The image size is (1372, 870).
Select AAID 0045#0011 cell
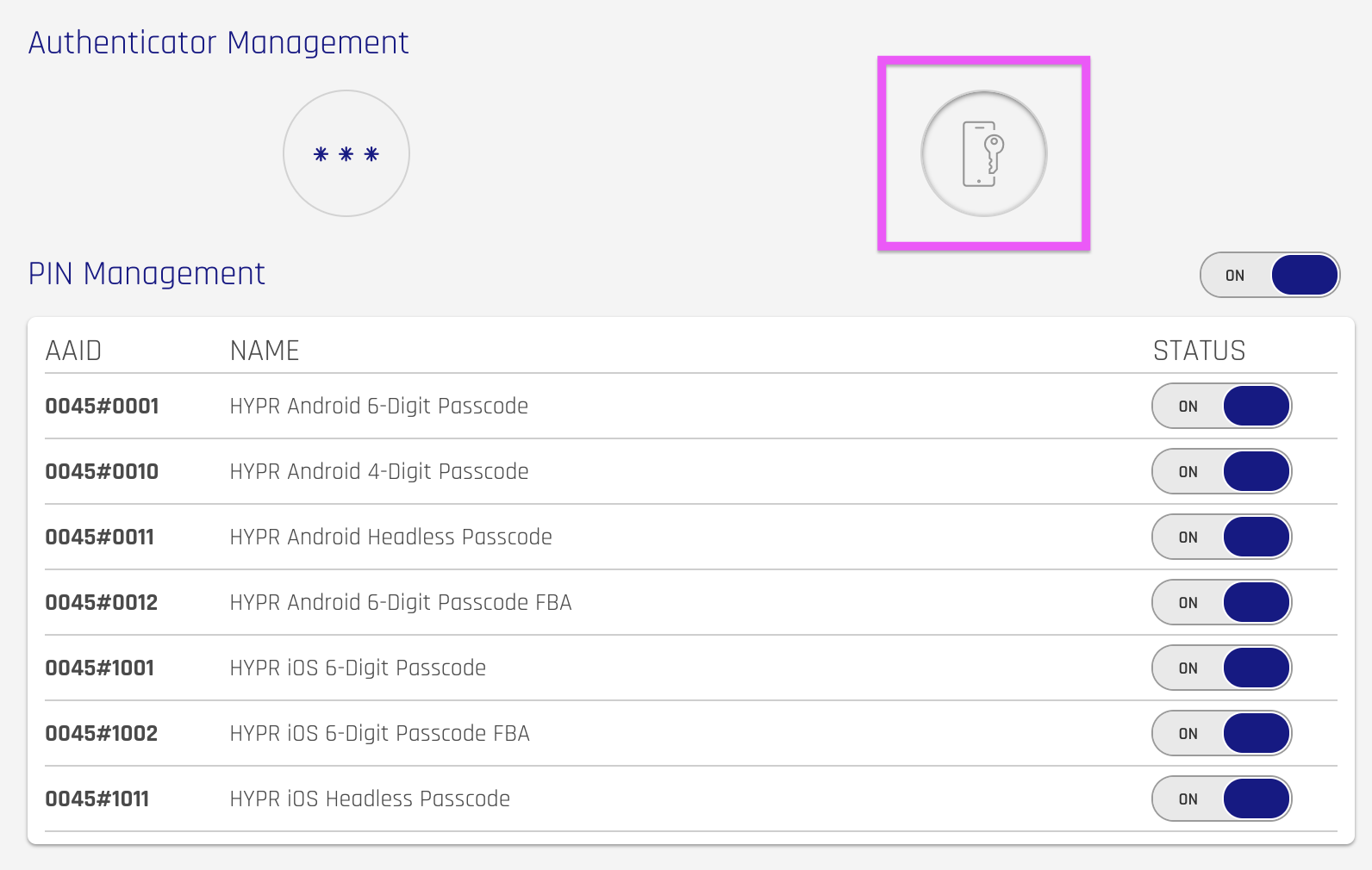[99, 537]
